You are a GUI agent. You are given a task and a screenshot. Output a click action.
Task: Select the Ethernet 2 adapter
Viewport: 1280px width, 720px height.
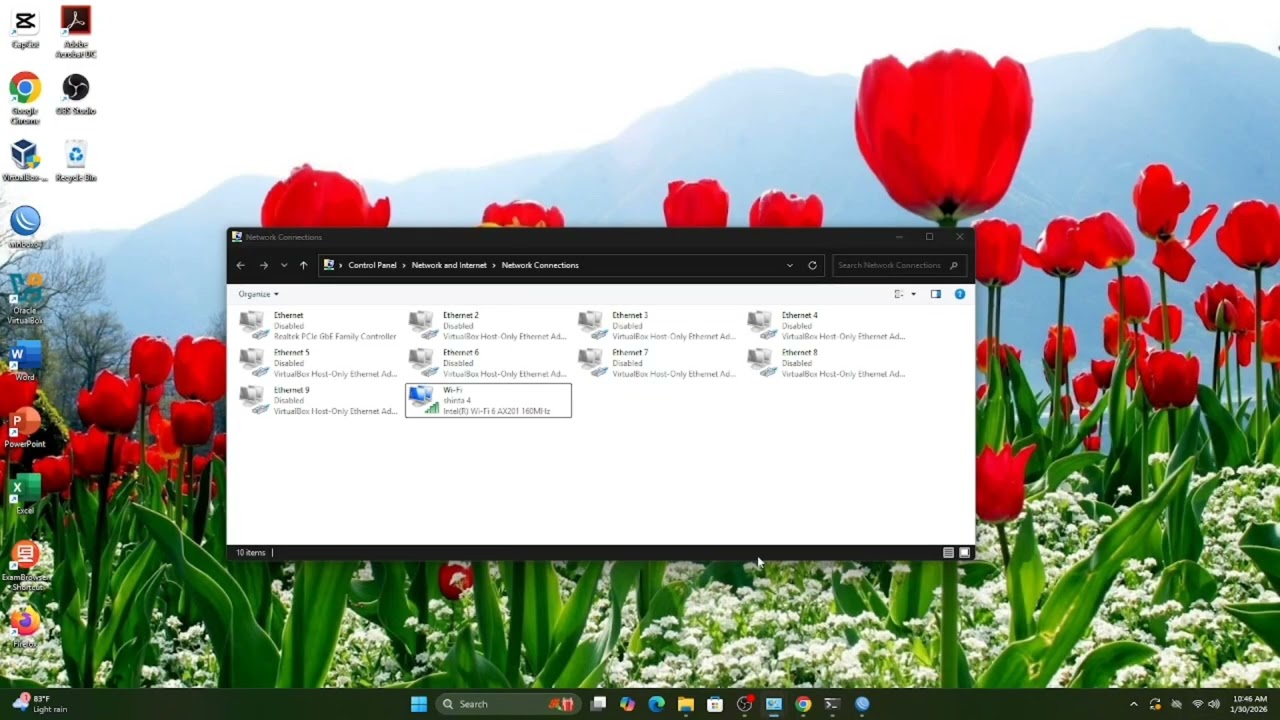click(488, 326)
